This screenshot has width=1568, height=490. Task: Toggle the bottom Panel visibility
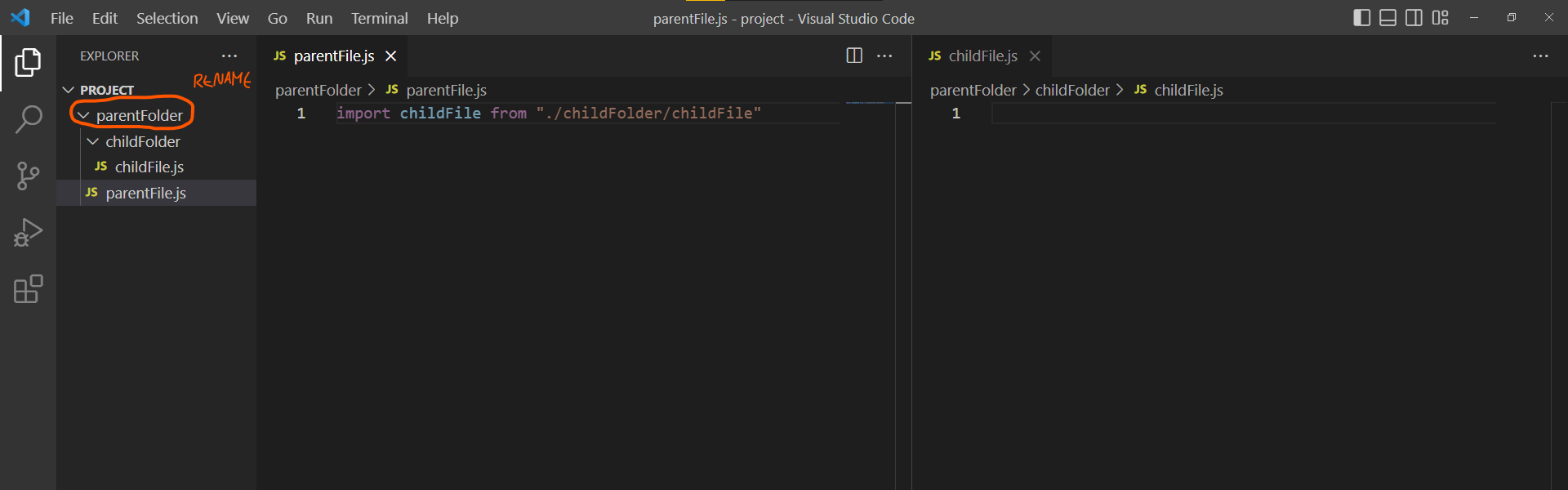point(1388,18)
